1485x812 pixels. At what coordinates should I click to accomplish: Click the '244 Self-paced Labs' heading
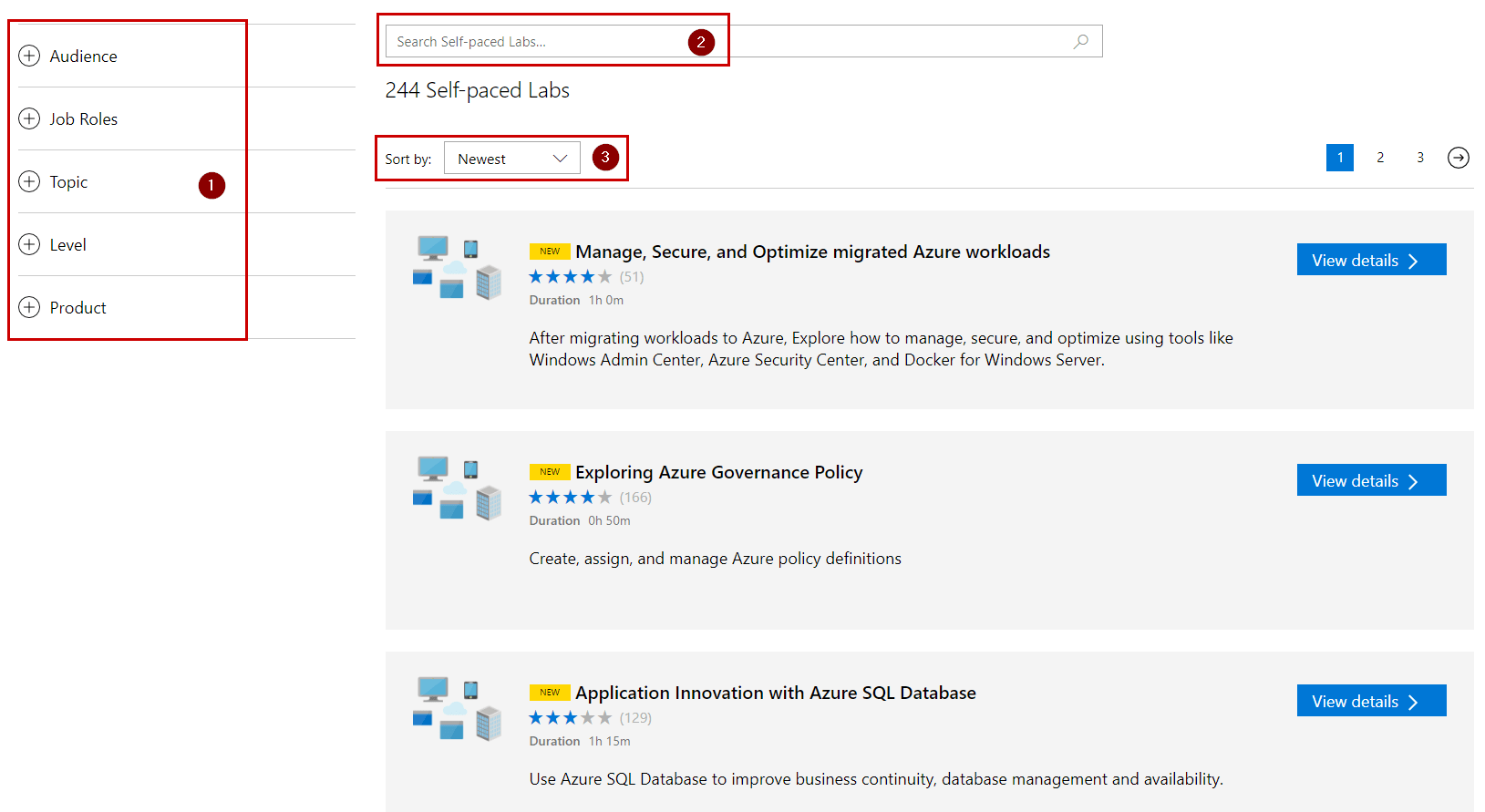(477, 90)
